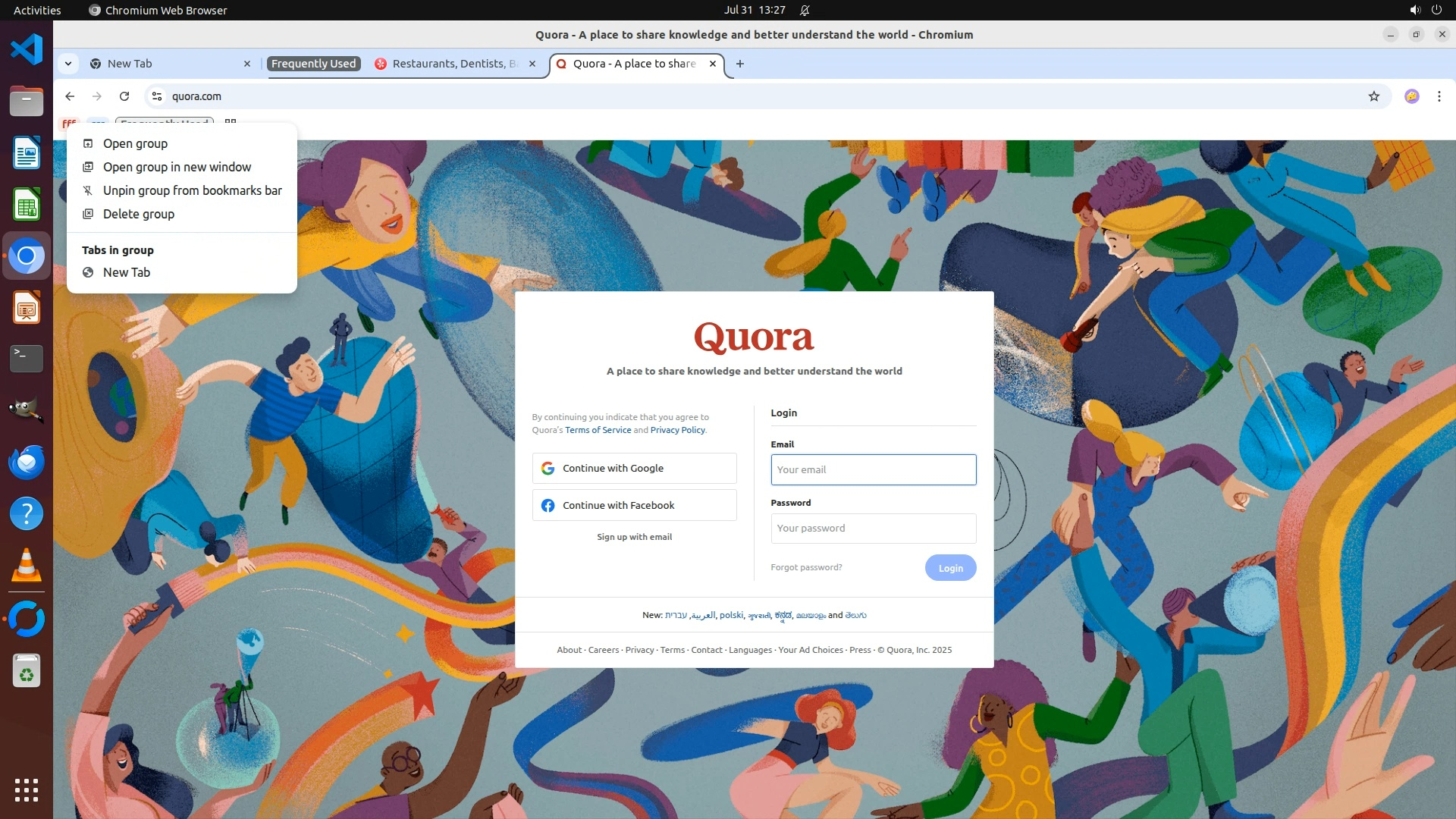The image size is (1456, 819).
Task: Expand the tab search dropdown arrow
Action: point(68,64)
